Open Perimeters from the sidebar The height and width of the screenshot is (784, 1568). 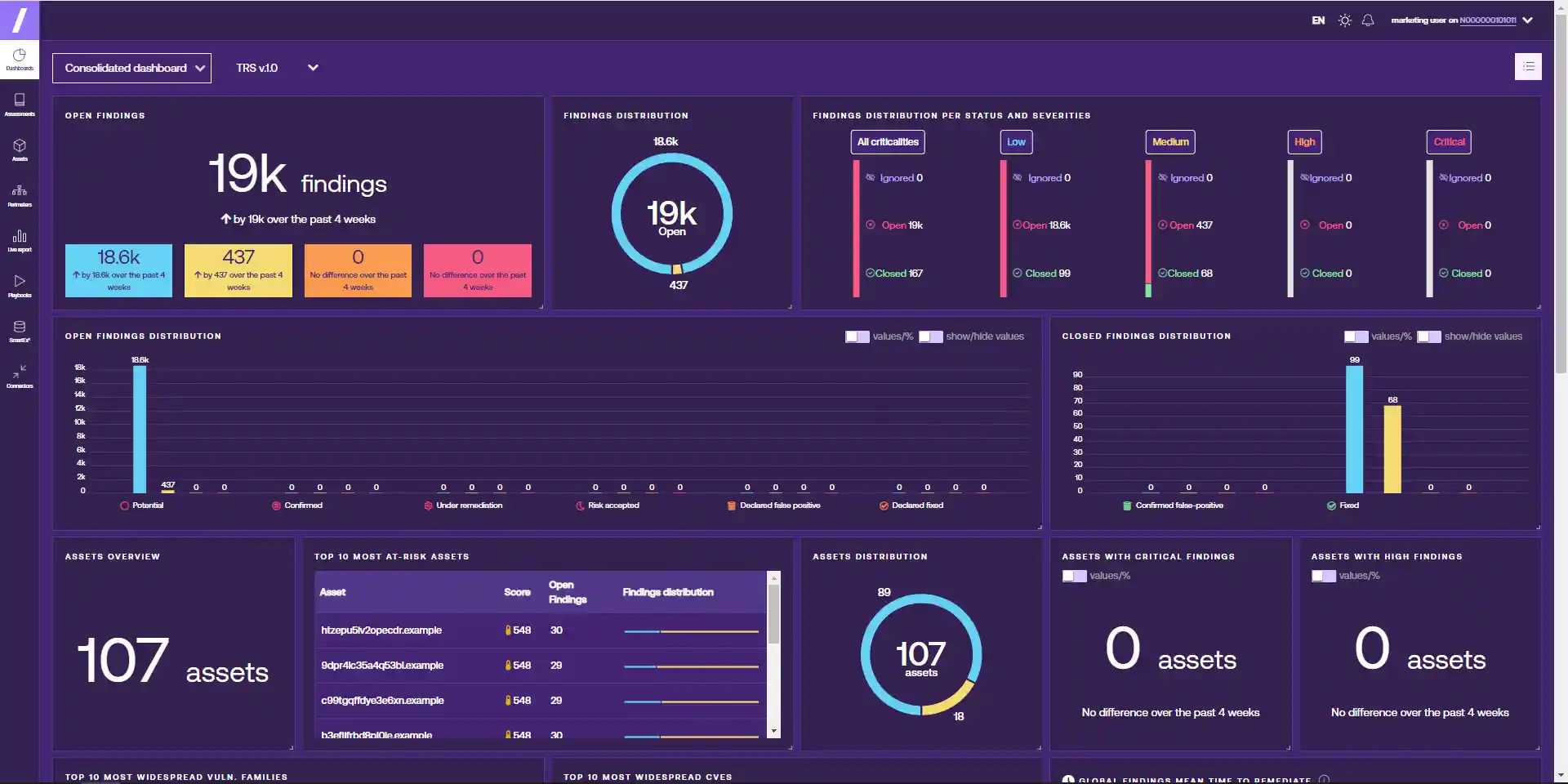[x=20, y=195]
